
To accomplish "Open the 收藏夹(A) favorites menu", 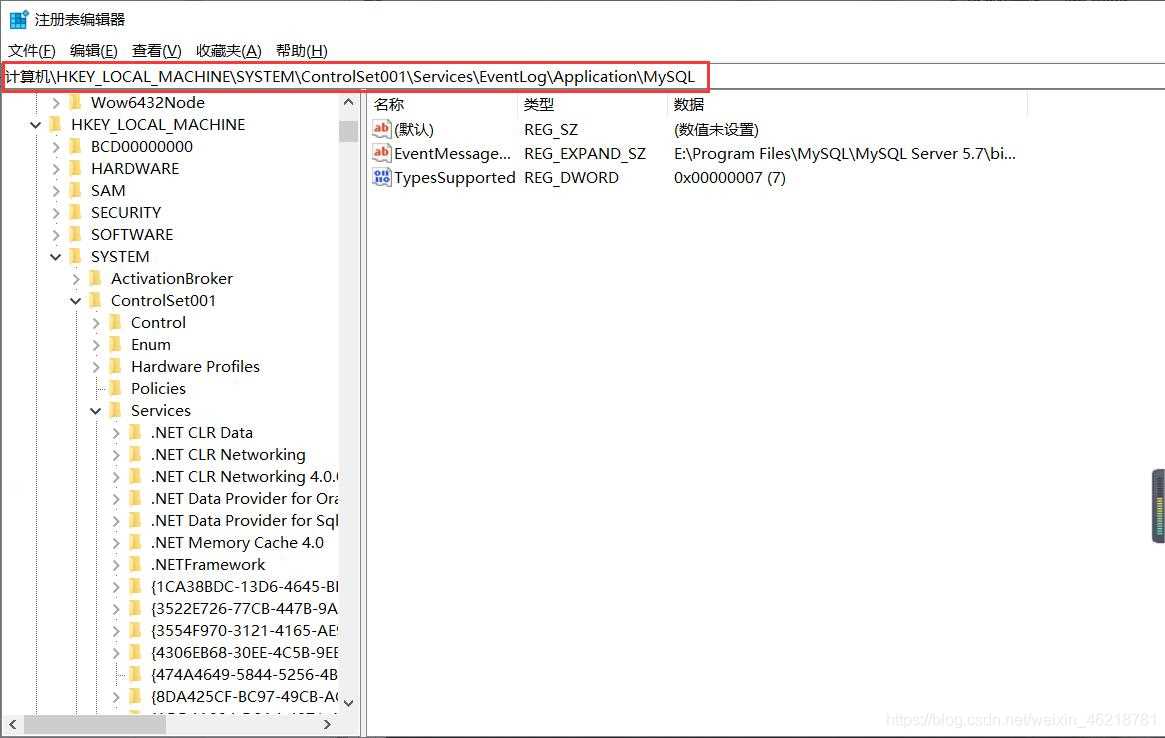I will coord(228,51).
